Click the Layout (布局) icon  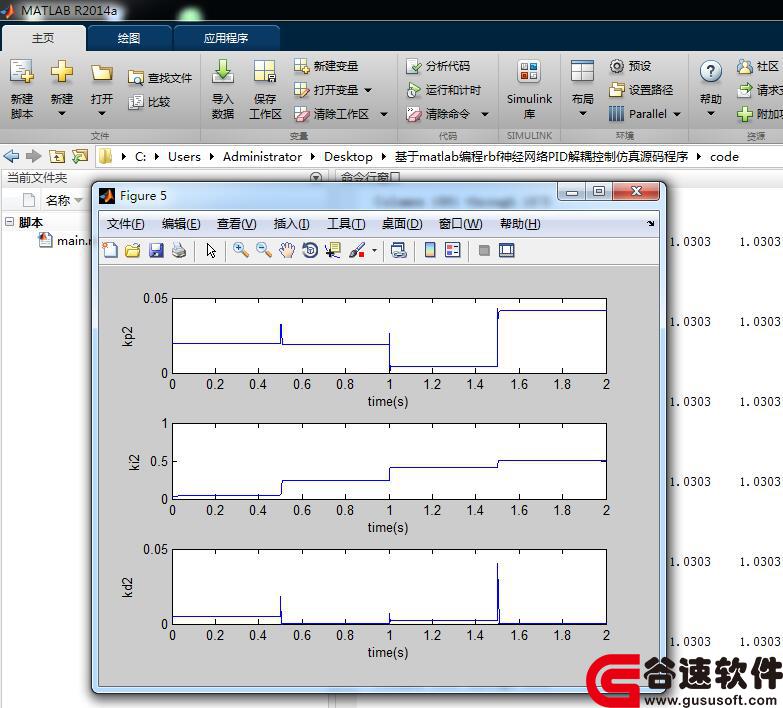pos(582,71)
